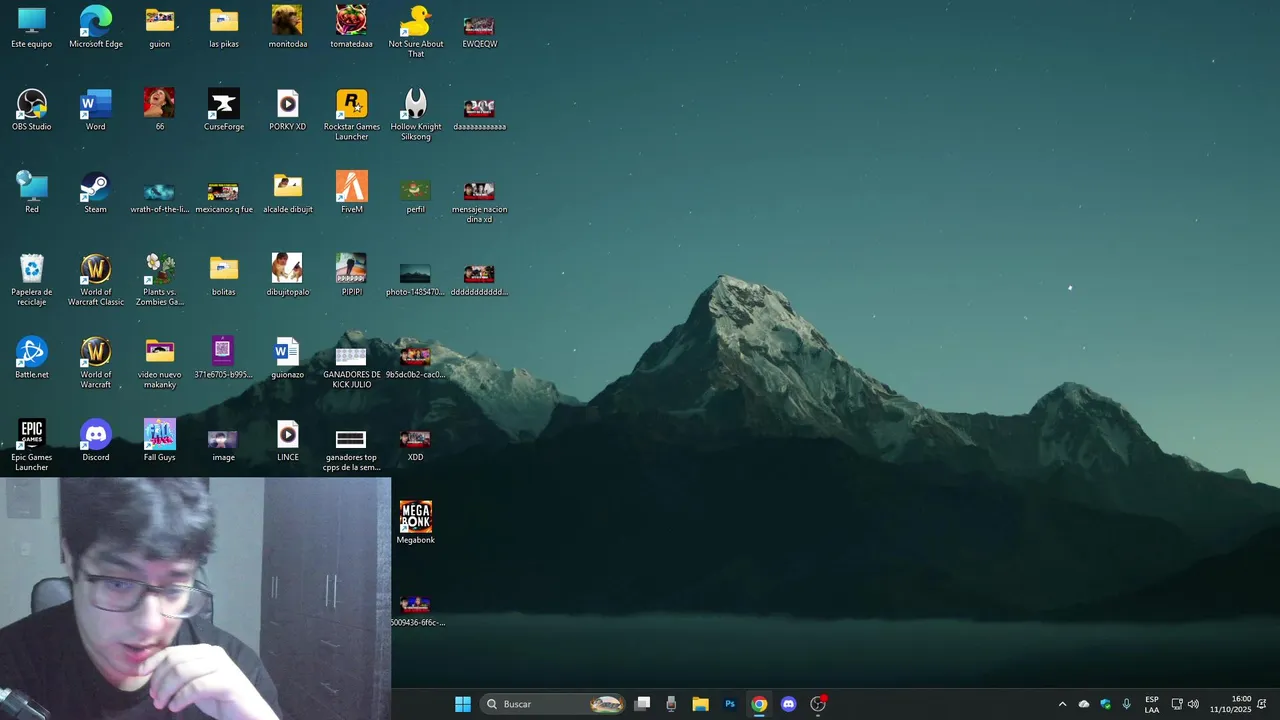Select the video nuevo makanky folder

pos(160,362)
